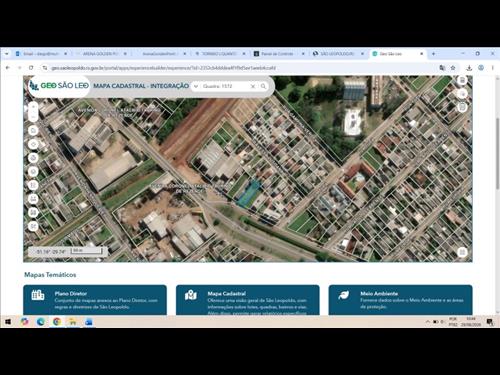
Task: Click the ninth left map tool icon
Action: [x=33, y=212]
